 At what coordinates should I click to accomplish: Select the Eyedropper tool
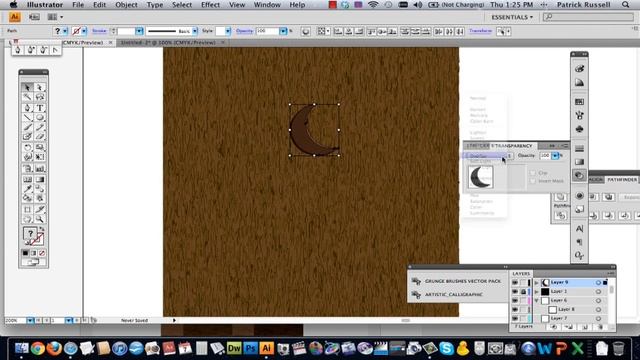tap(27, 189)
